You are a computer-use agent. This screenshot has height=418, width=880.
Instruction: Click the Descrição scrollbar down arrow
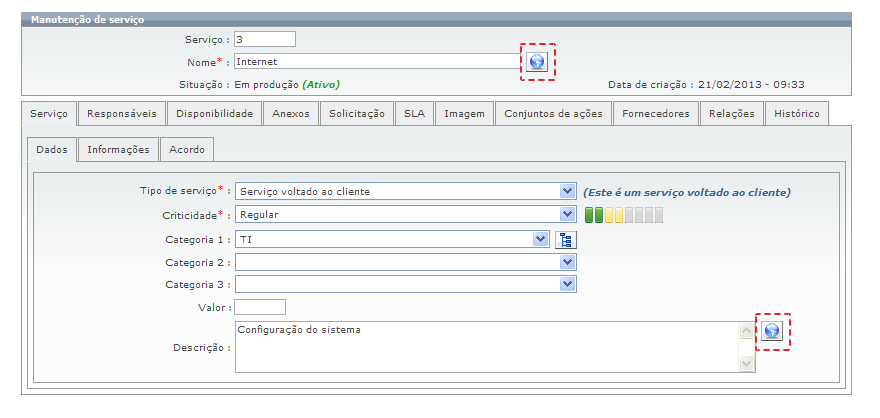[746, 364]
